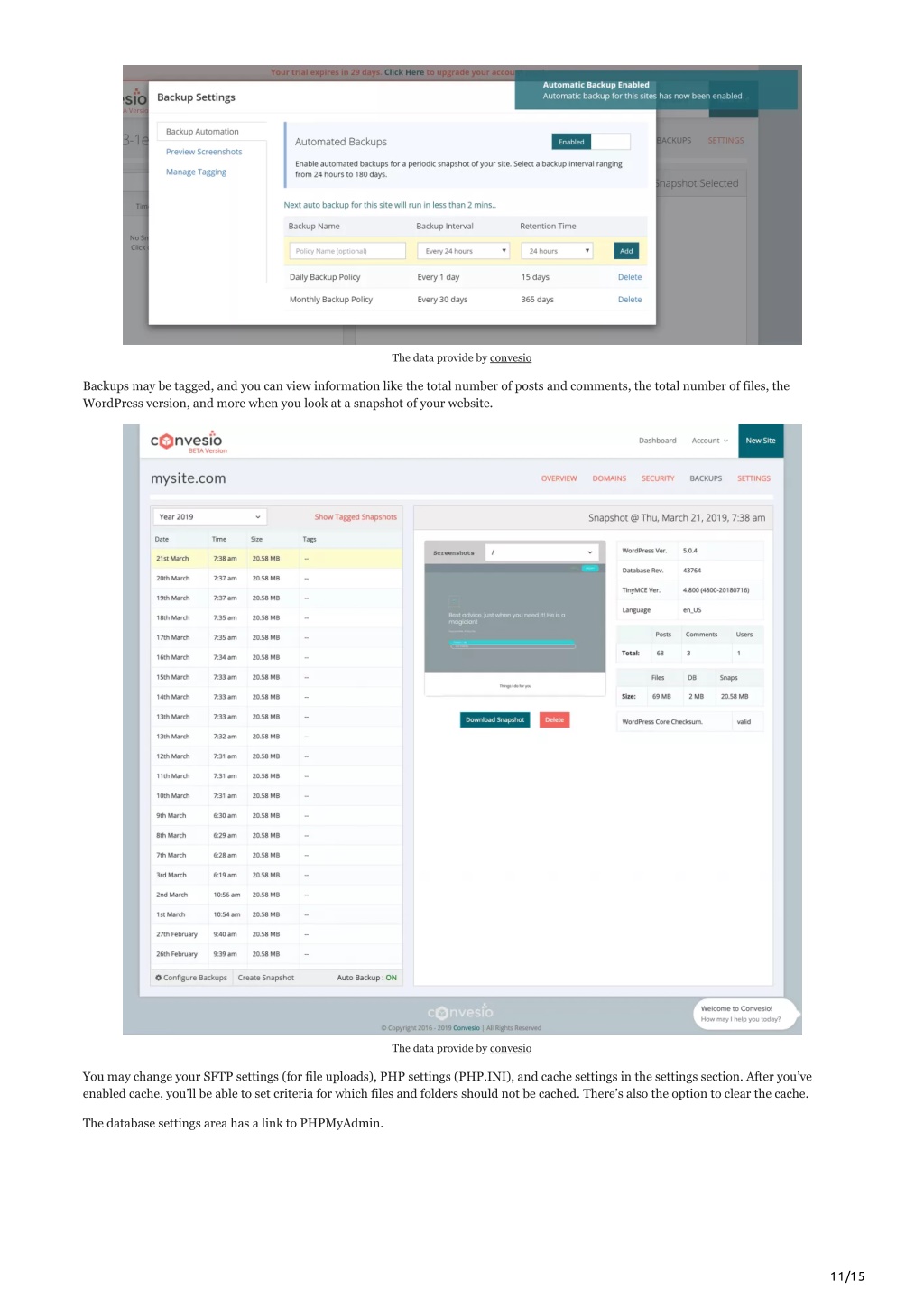Viewport: 924px width, 1308px height.
Task: Select the 27th February snapshot row
Action: [276, 934]
